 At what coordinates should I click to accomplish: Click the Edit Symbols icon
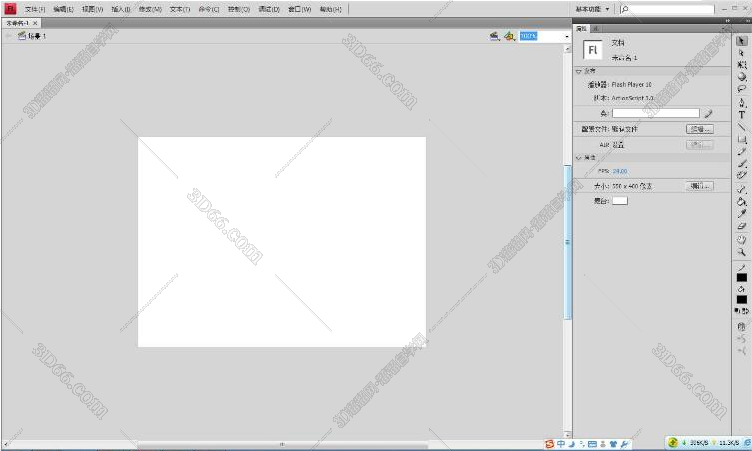509,36
